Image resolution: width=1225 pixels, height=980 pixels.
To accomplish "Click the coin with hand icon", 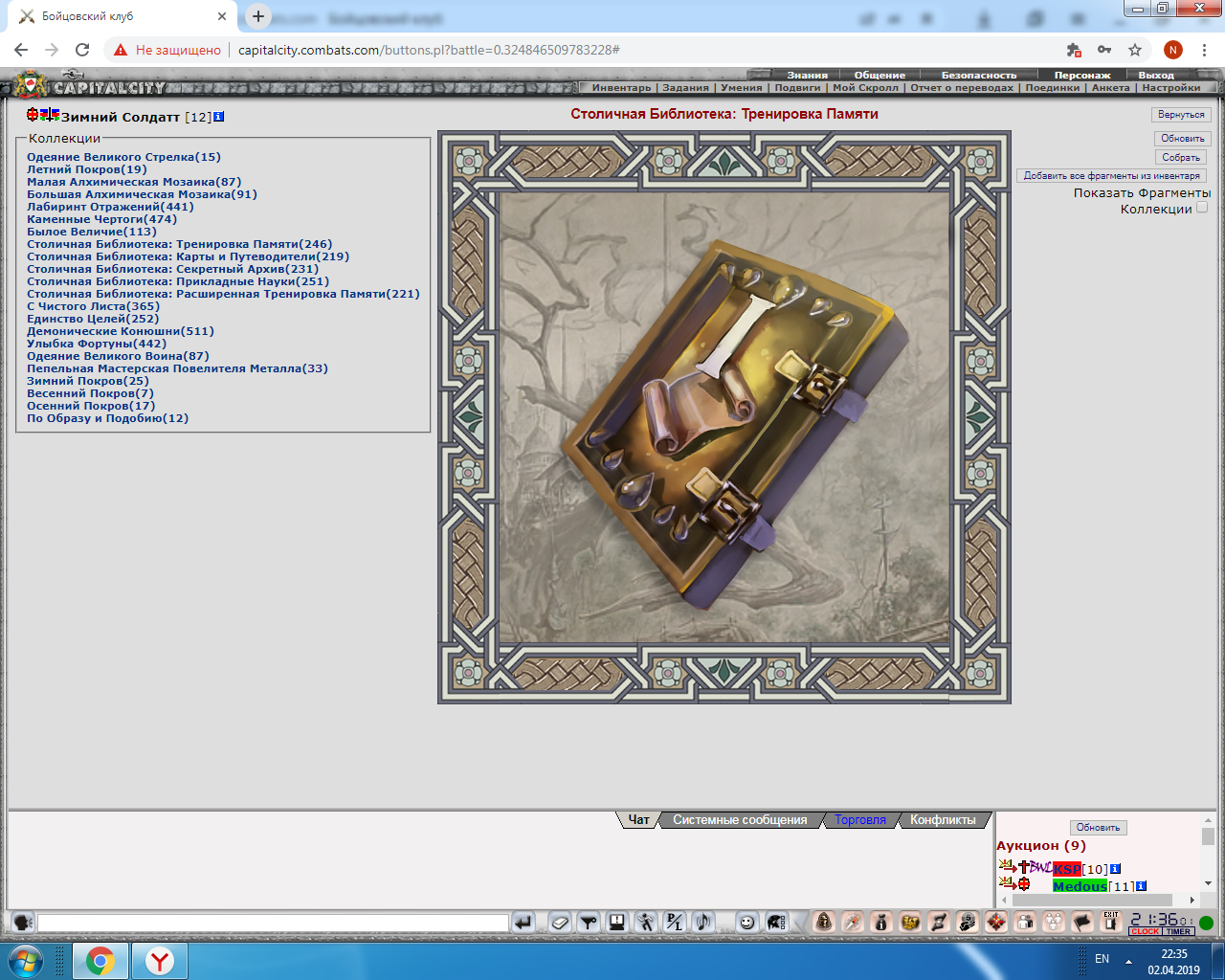I will [968, 922].
